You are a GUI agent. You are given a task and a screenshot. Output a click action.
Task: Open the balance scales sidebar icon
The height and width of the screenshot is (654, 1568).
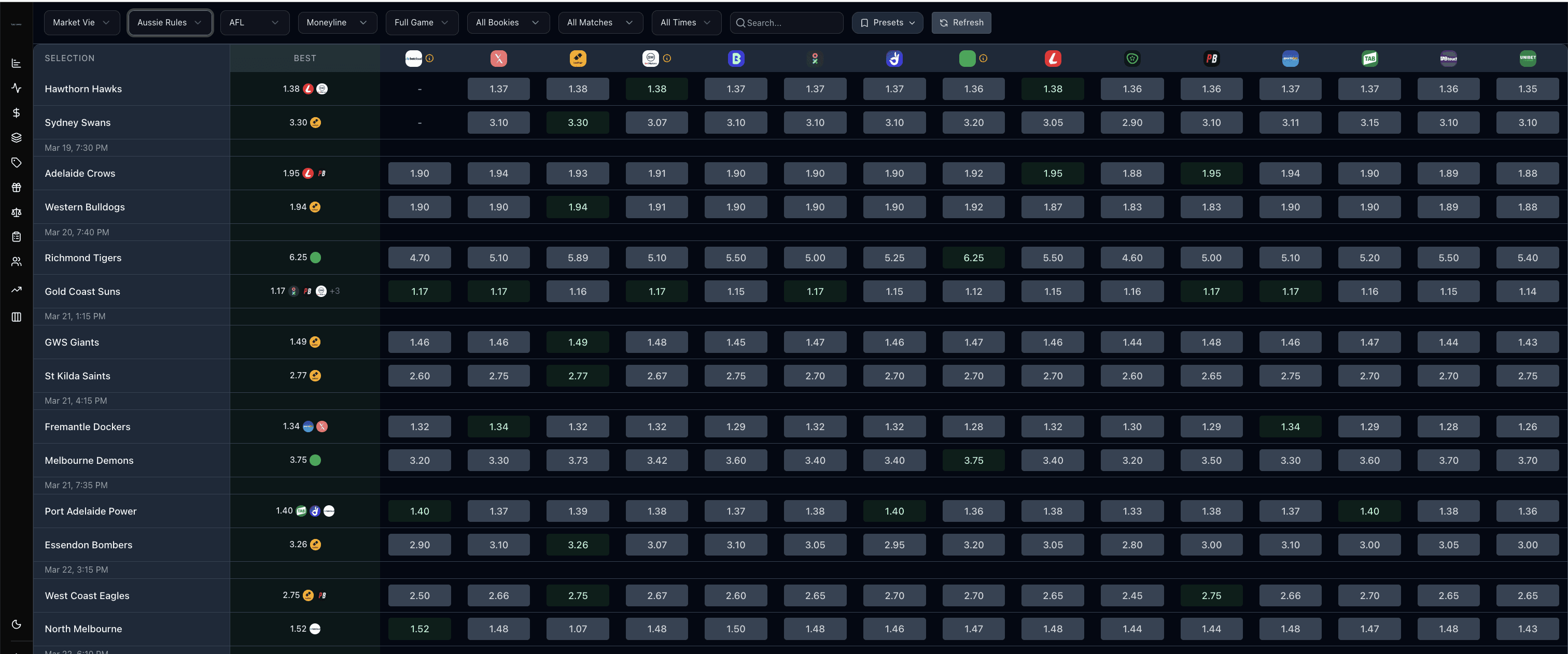coord(17,212)
